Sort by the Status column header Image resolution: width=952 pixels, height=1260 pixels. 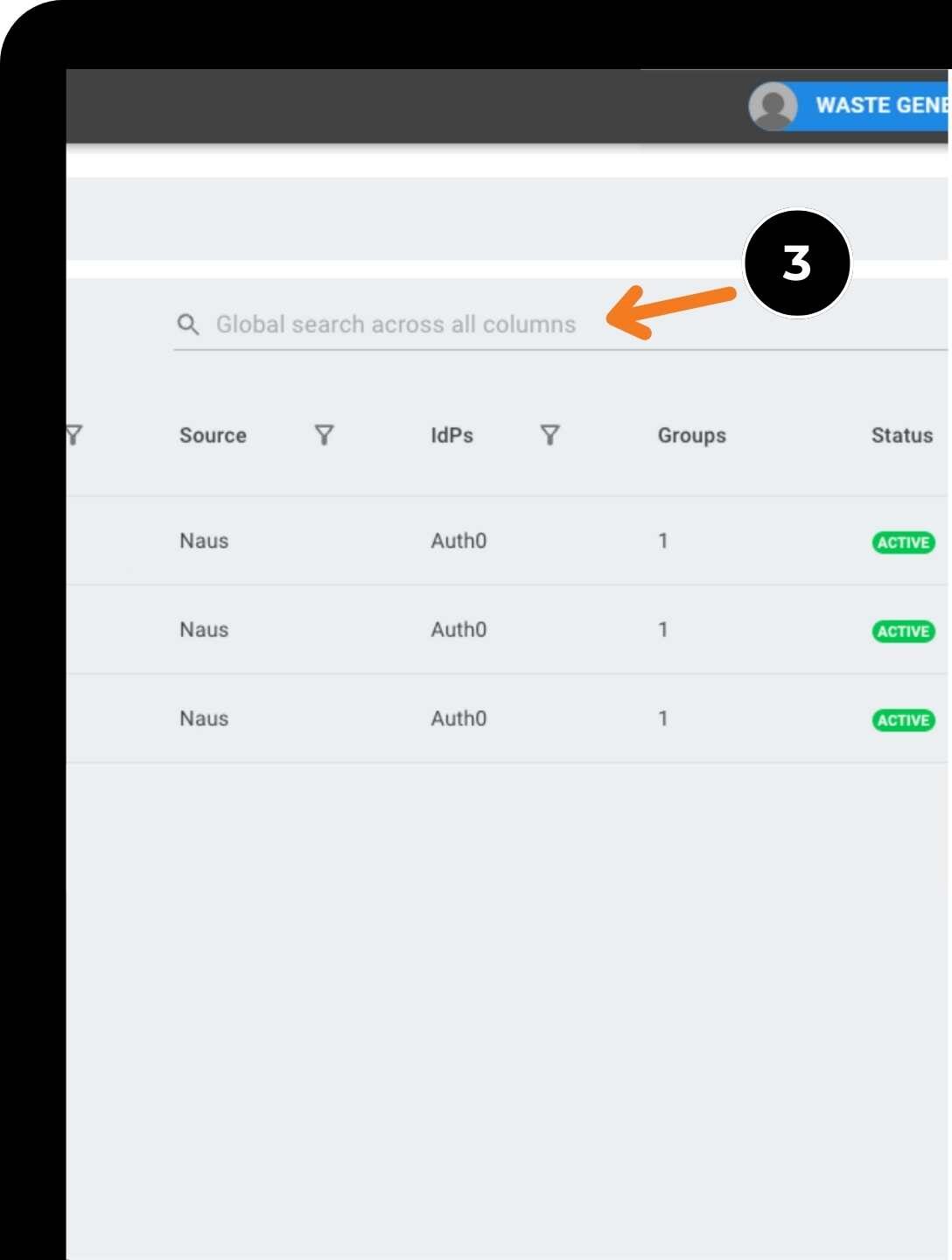pyautogui.click(x=902, y=435)
